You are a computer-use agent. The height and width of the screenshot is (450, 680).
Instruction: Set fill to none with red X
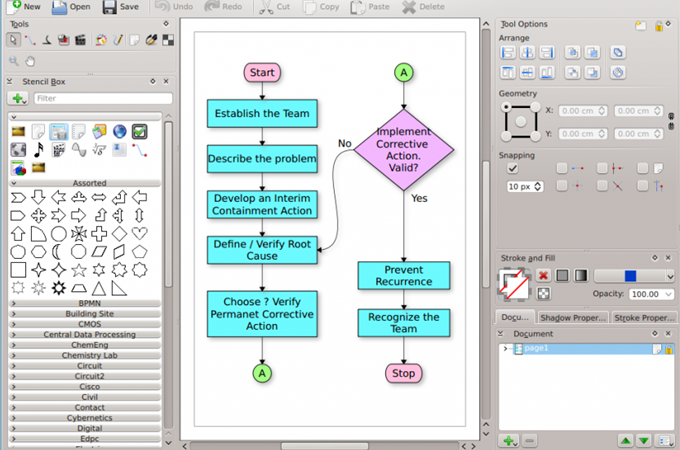pyautogui.click(x=543, y=275)
